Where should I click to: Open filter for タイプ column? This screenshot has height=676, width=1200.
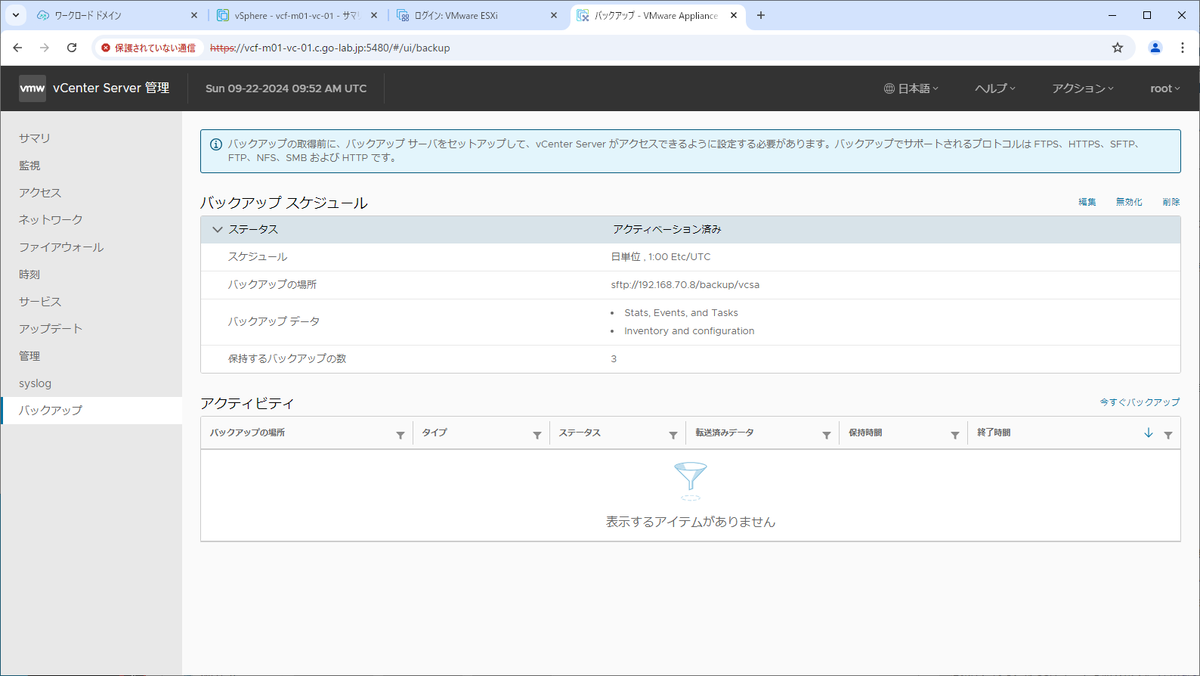point(537,435)
